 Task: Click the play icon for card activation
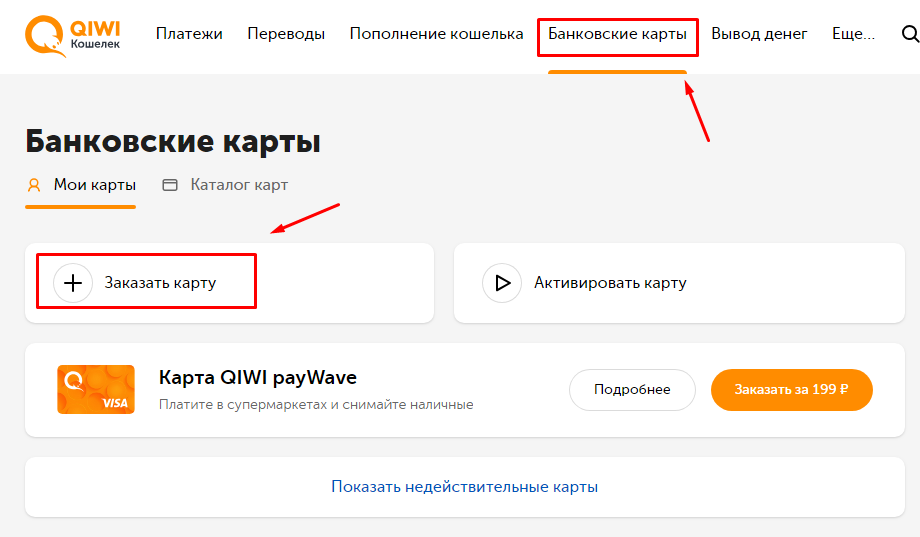click(502, 283)
